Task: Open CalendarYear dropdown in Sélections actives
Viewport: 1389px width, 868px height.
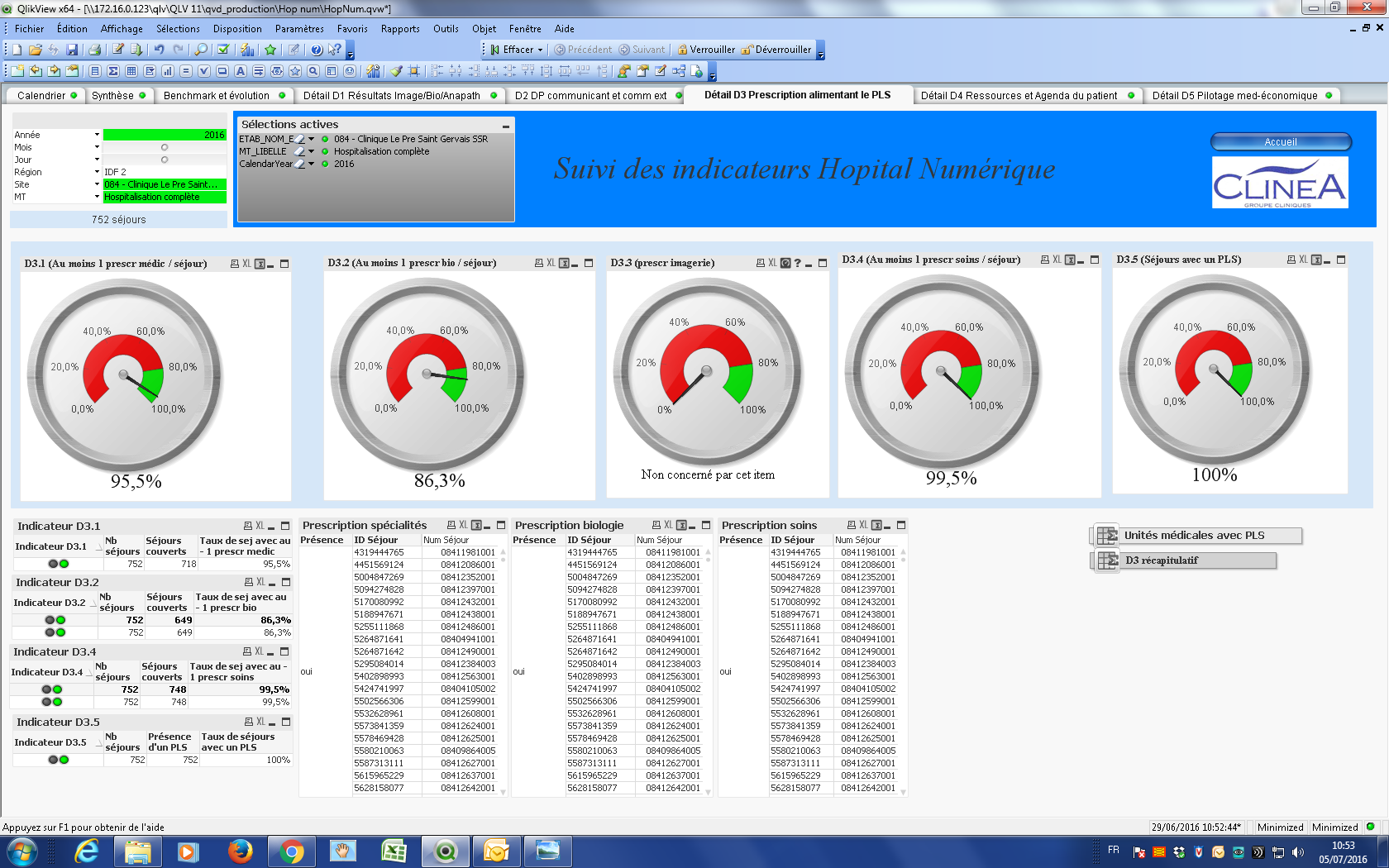Action: coord(311,164)
